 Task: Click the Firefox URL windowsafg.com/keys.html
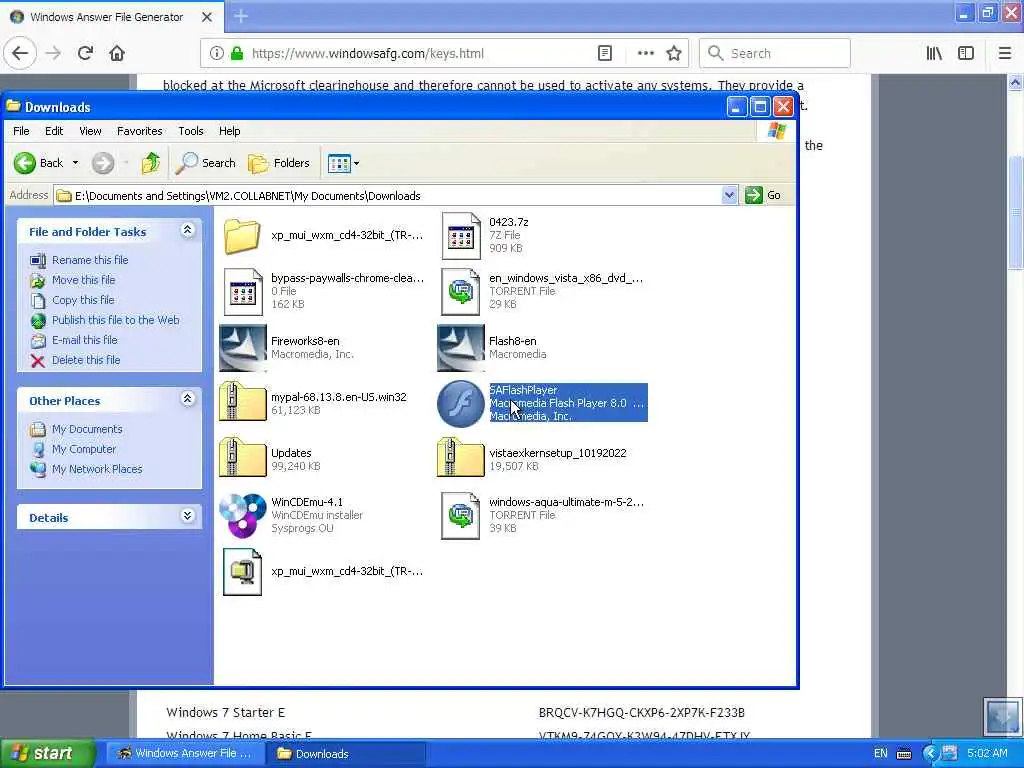point(368,54)
